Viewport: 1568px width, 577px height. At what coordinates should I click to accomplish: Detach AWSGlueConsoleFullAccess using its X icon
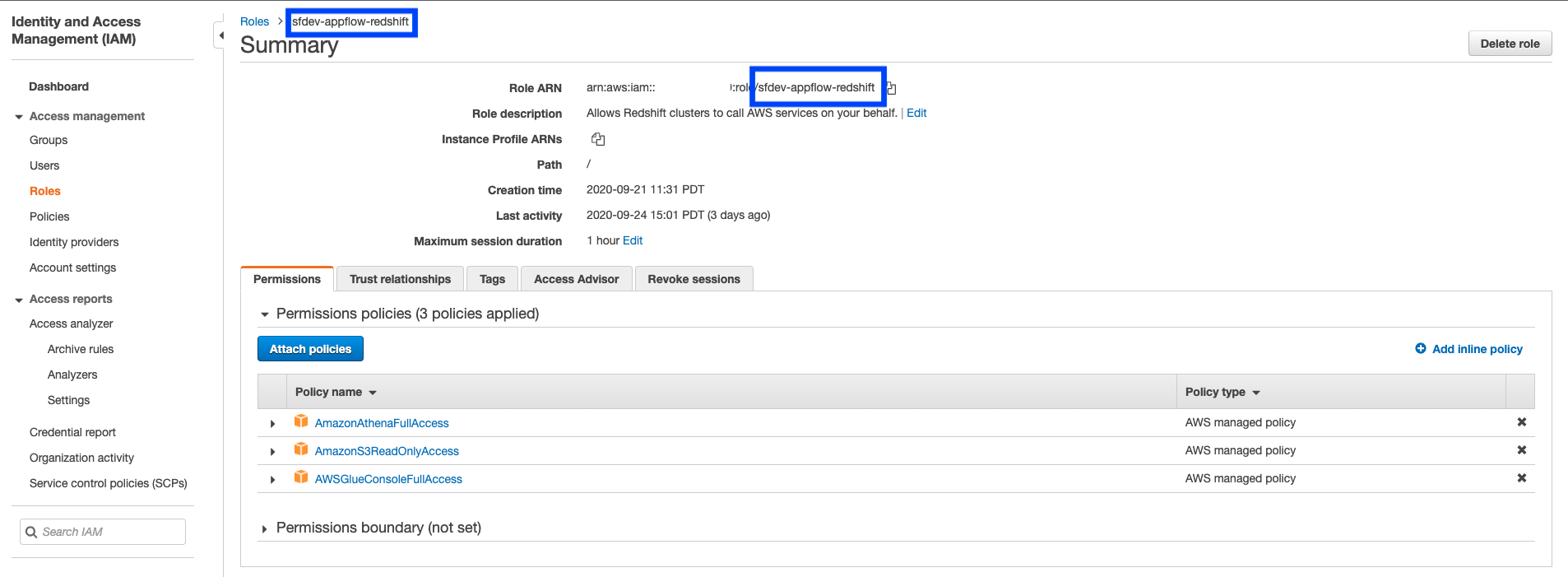pyautogui.click(x=1521, y=478)
